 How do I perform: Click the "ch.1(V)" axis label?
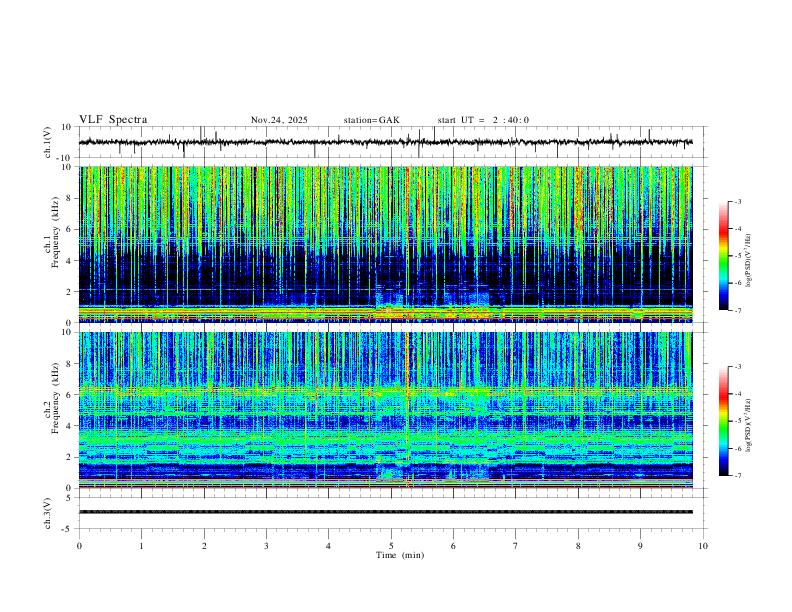pos(48,142)
